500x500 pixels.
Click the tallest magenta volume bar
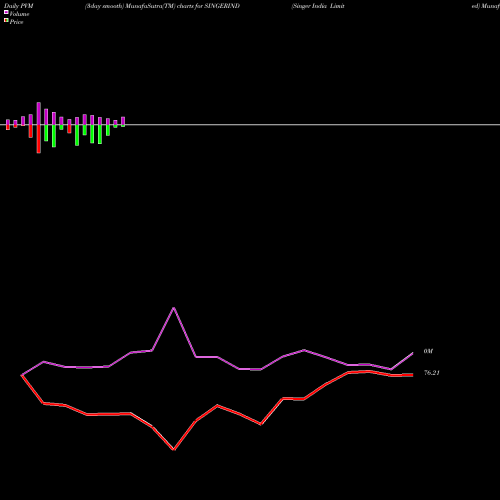tap(39, 114)
